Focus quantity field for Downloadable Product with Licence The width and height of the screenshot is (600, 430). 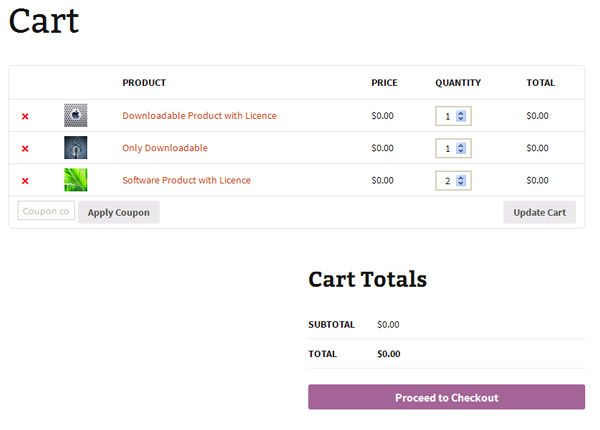point(446,116)
